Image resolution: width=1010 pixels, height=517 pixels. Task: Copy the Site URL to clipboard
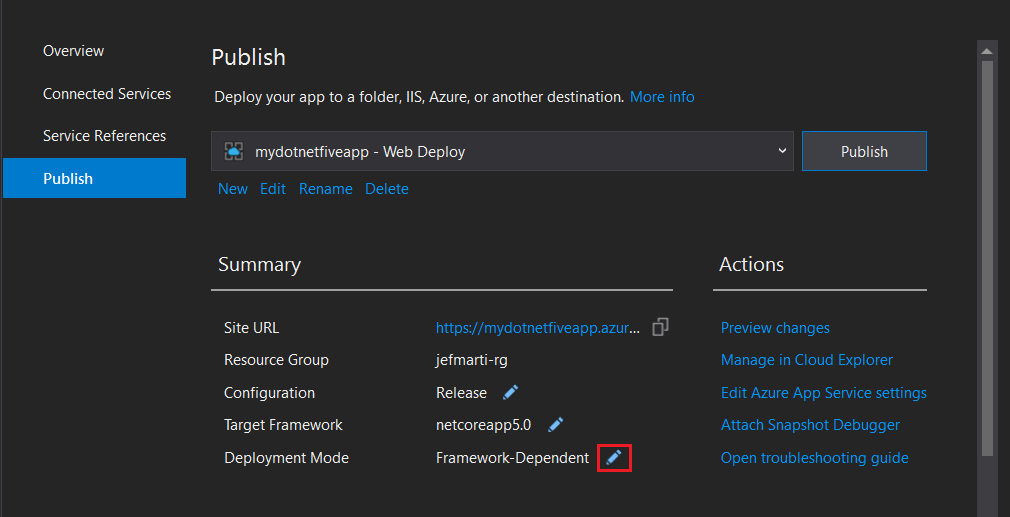pyautogui.click(x=660, y=327)
